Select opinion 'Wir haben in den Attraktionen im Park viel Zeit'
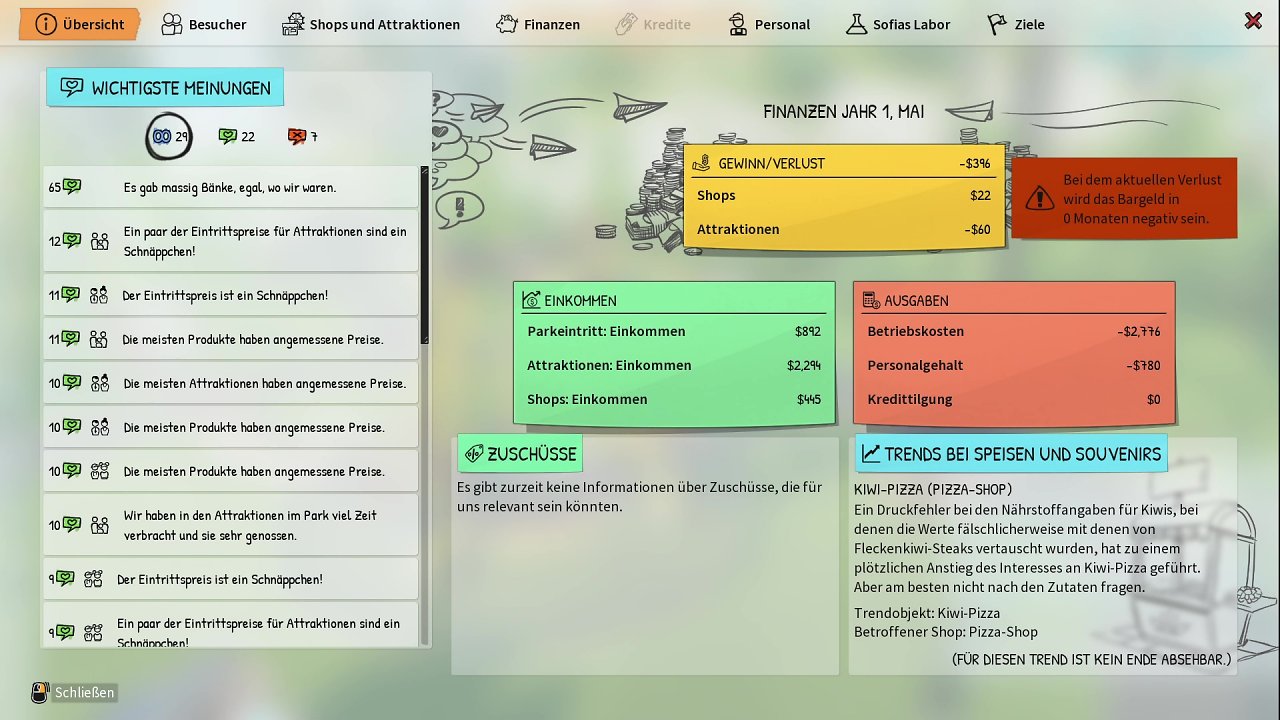1280x720 pixels. (230, 525)
